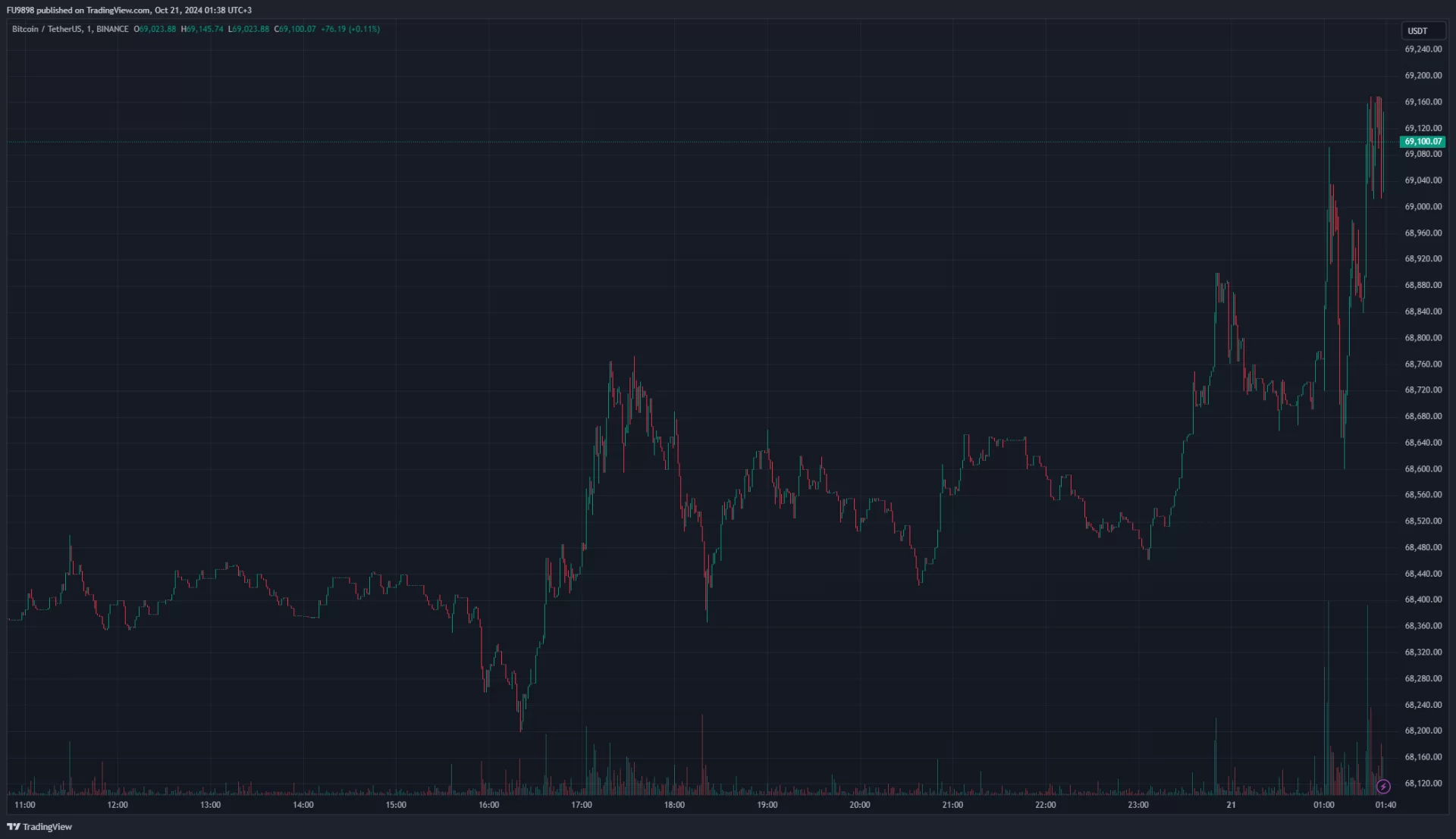1456x839 pixels.
Task: Click the green 69,100.07 current price label
Action: (x=1423, y=142)
